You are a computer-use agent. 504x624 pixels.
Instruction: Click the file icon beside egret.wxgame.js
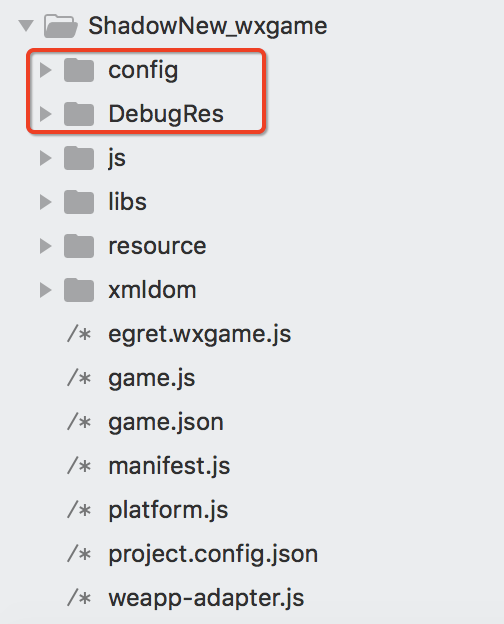pos(79,334)
